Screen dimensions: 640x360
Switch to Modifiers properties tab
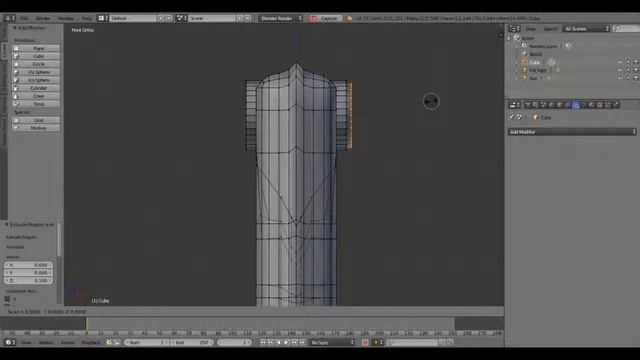click(576, 105)
